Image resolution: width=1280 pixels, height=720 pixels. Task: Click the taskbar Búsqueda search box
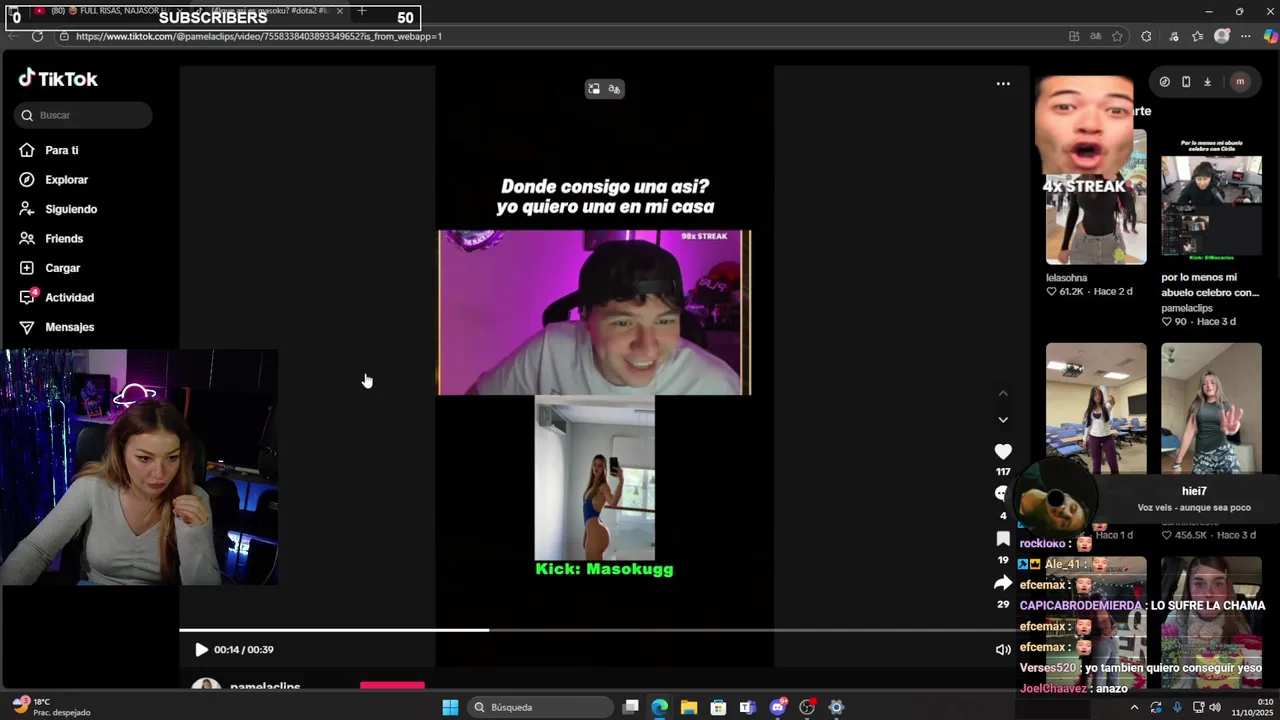coord(540,707)
